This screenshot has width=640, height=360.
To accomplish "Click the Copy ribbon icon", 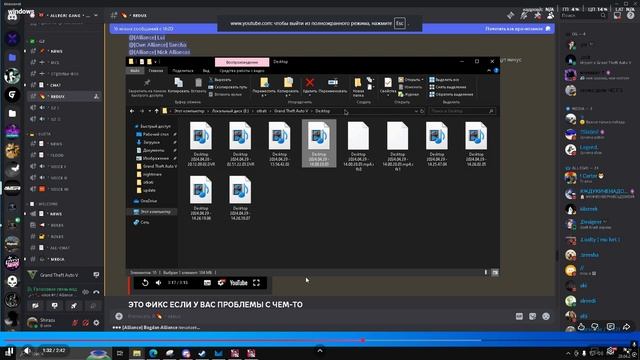I will click(x=178, y=82).
